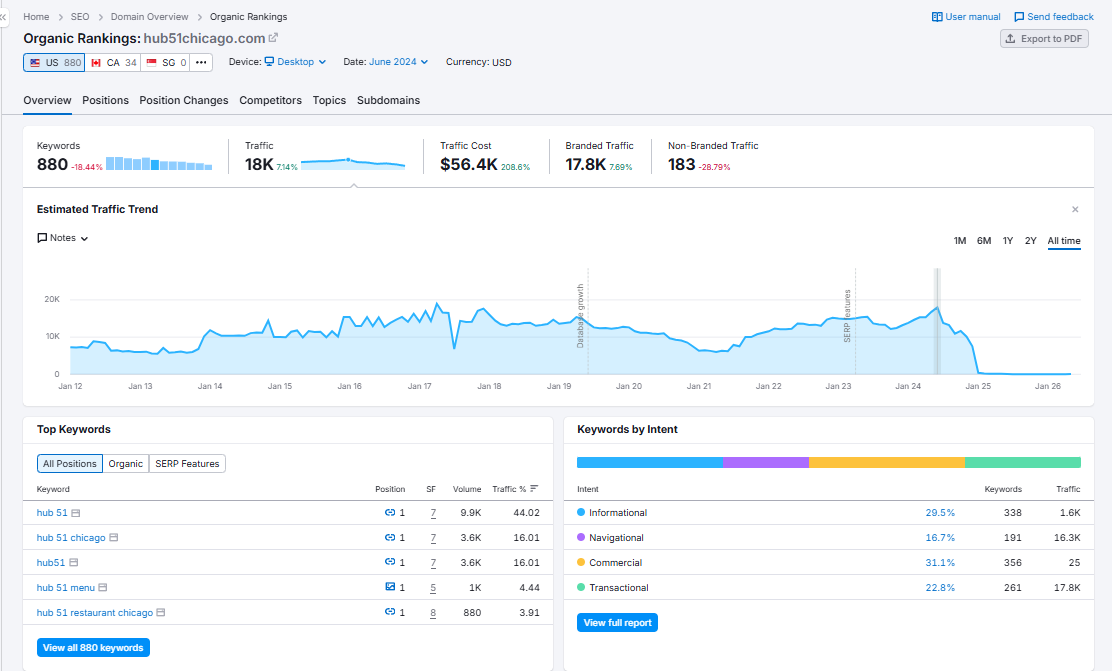This screenshot has width=1112, height=671.
Task: Click purple Navigational segment of intent bar
Action: coord(766,462)
